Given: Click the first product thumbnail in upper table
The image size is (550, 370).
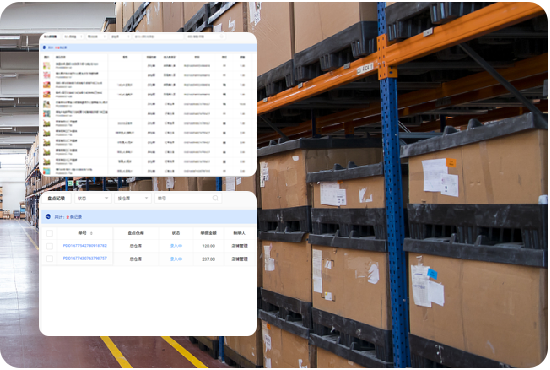Looking at the screenshot, I should (x=47, y=66).
